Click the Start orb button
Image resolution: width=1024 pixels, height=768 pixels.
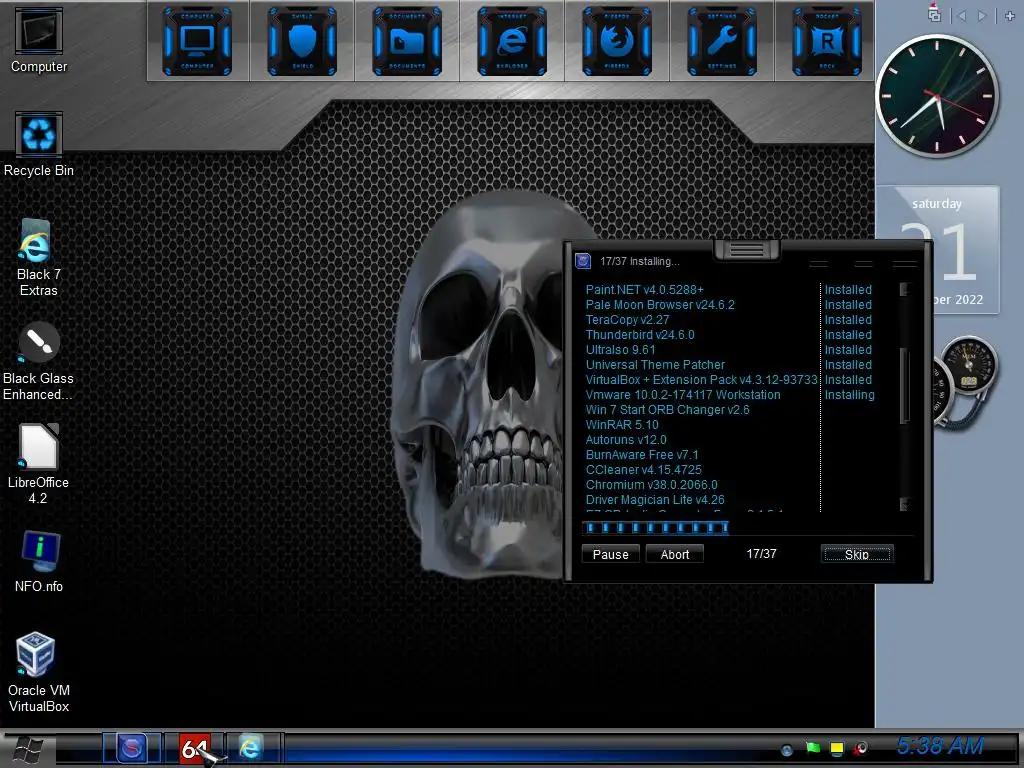[x=27, y=750]
